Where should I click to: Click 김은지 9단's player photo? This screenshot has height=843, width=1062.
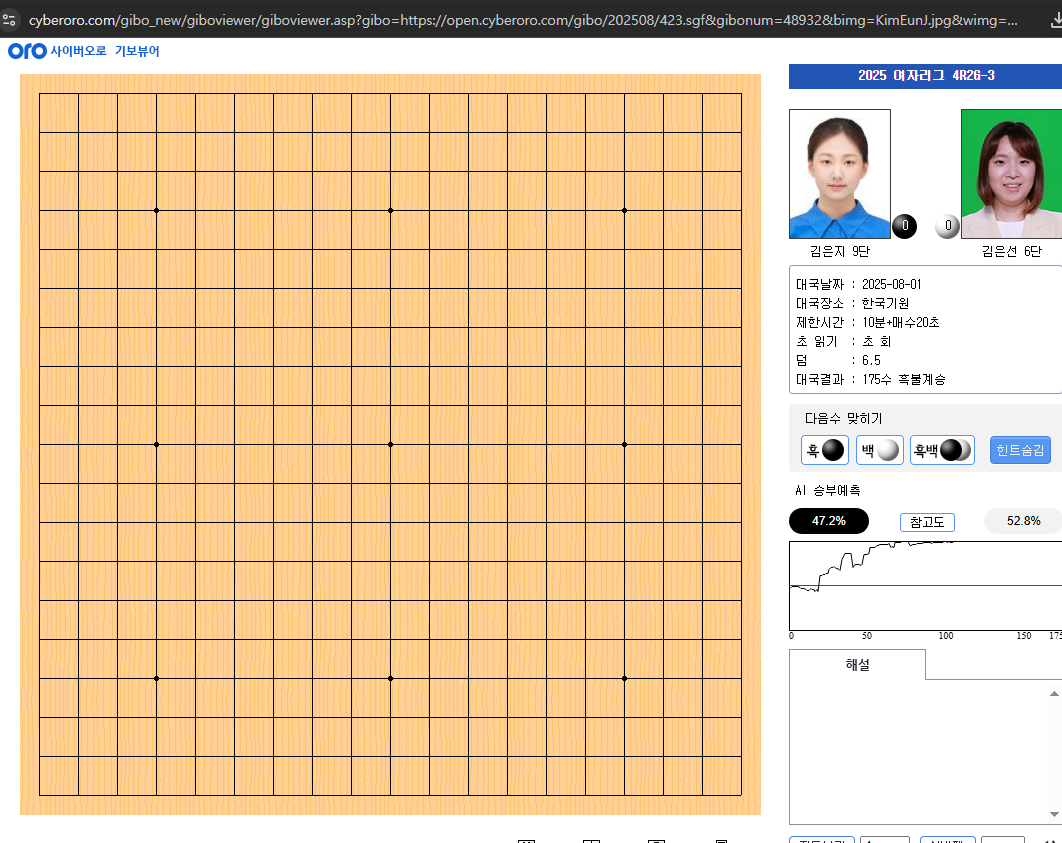(839, 175)
